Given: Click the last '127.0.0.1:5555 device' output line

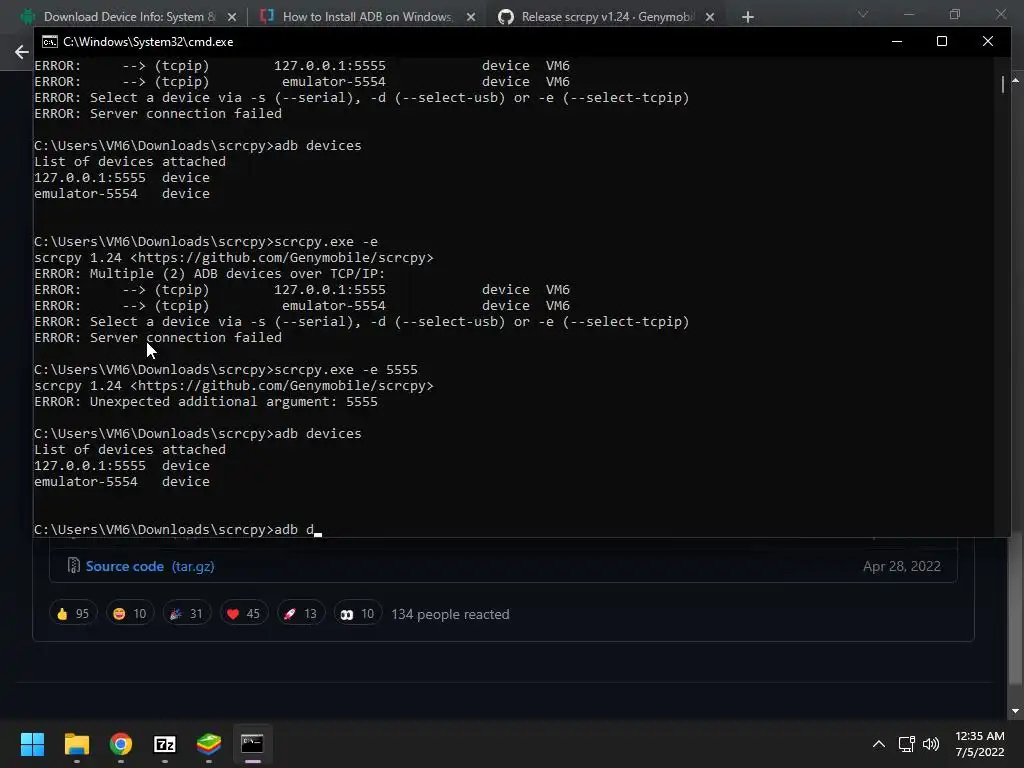Looking at the screenshot, I should 122,466.
